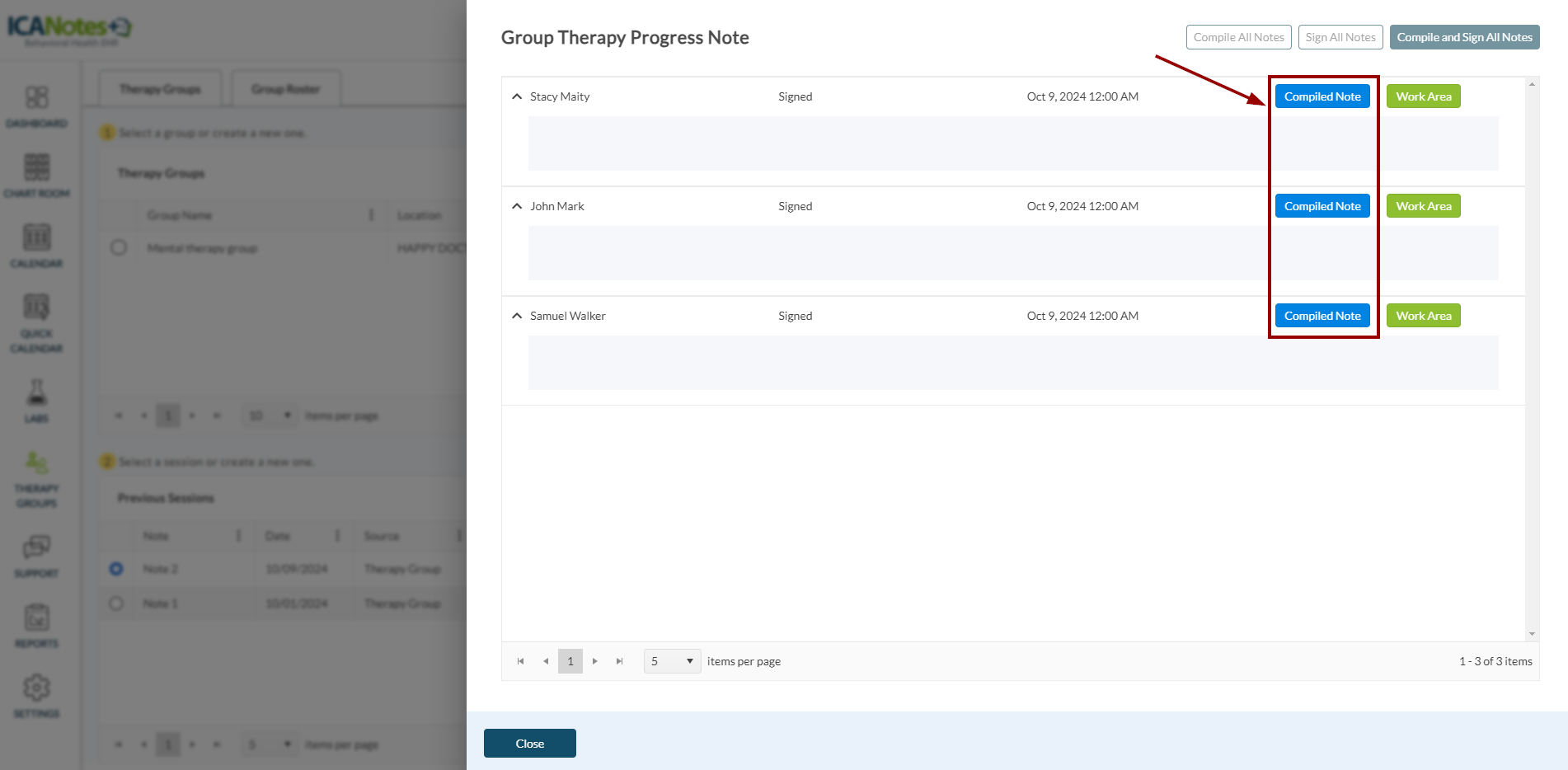Go to first page in note list
1568x770 pixels.
pyautogui.click(x=520, y=661)
